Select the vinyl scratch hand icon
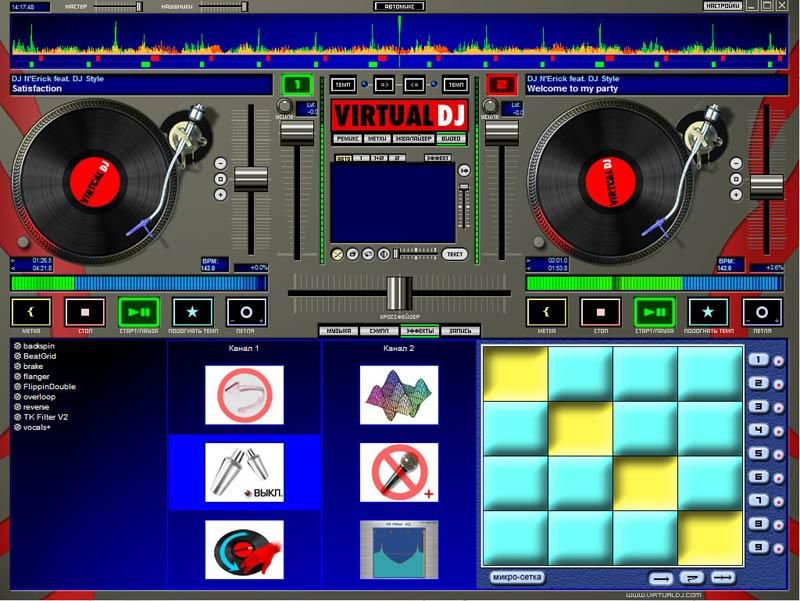 244,550
